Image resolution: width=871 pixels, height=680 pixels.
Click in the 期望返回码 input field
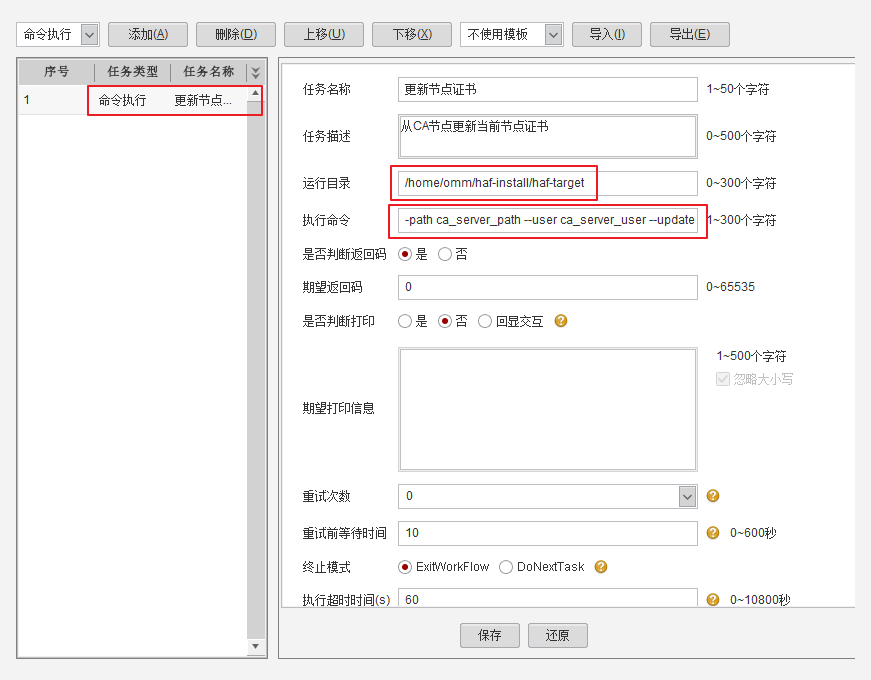548,287
